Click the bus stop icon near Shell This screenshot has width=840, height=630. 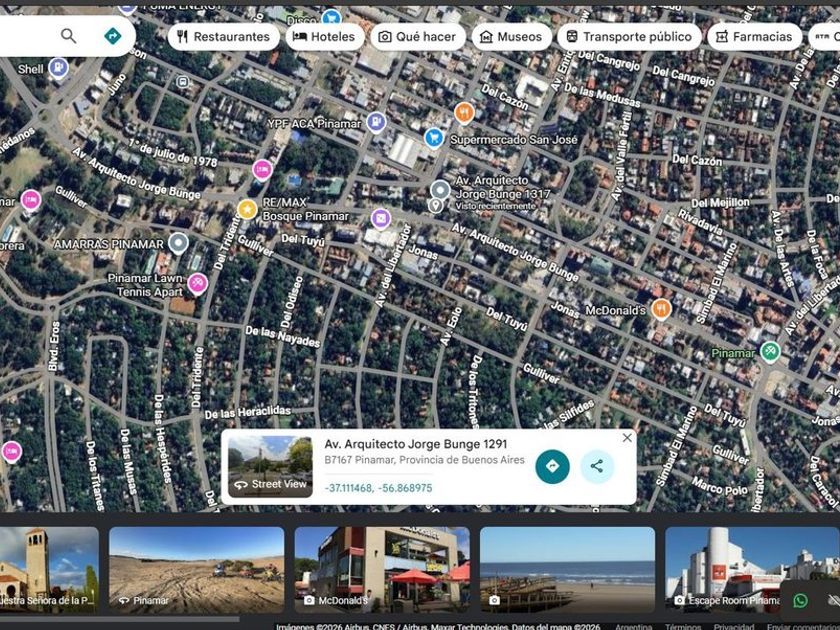pyautogui.click(x=183, y=82)
